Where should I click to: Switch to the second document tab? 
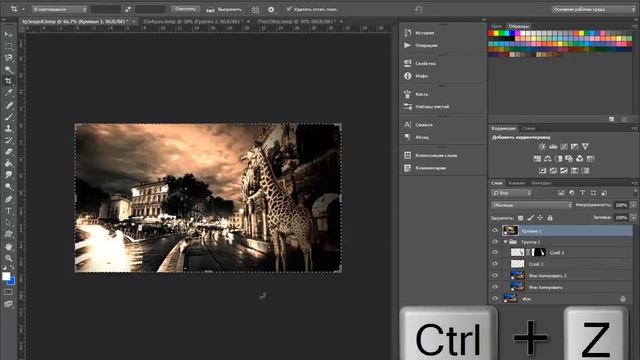pos(193,21)
